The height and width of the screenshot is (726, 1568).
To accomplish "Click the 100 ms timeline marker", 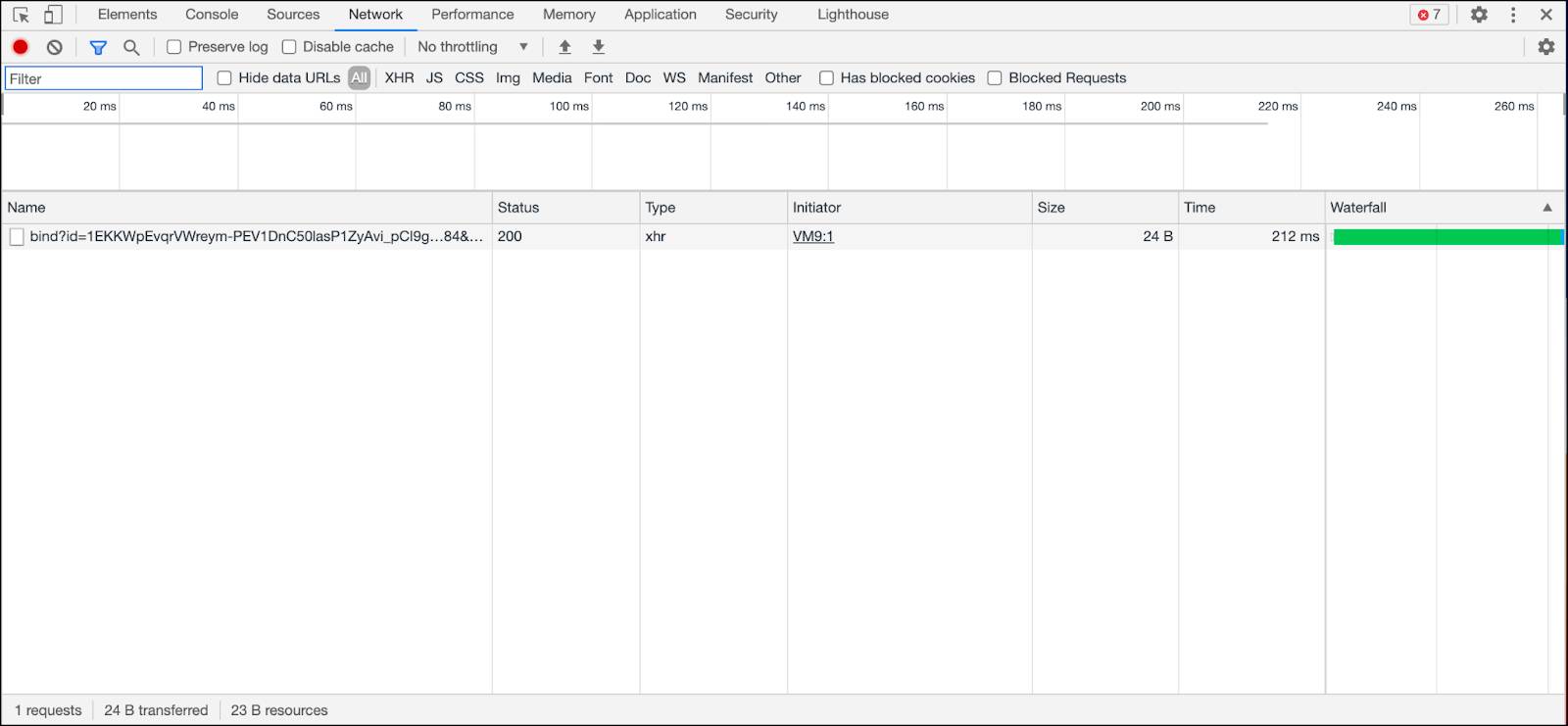I will click(568, 106).
